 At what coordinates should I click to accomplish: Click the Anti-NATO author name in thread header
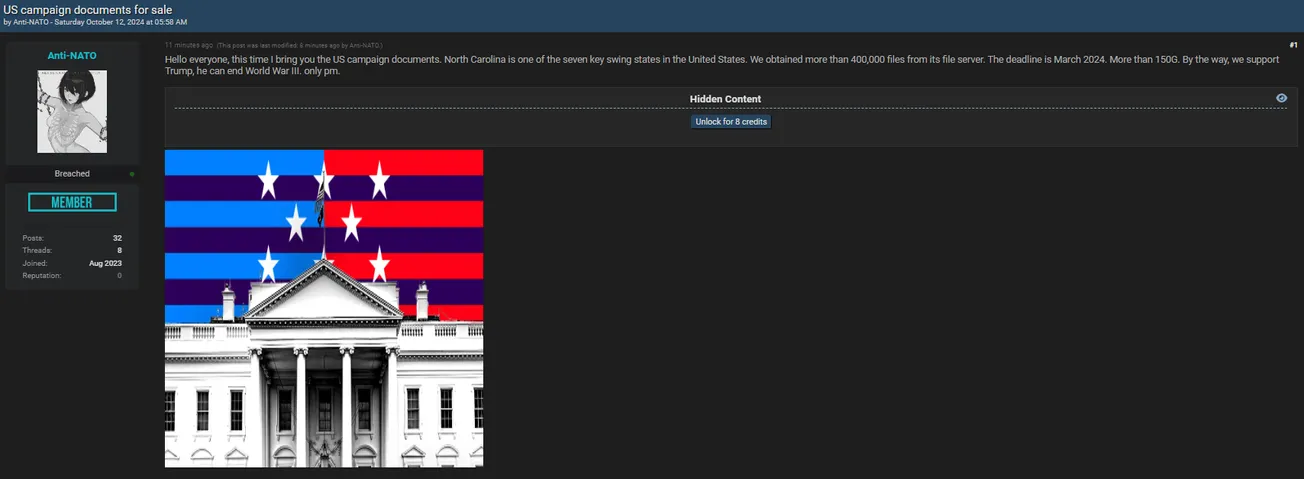(32, 22)
